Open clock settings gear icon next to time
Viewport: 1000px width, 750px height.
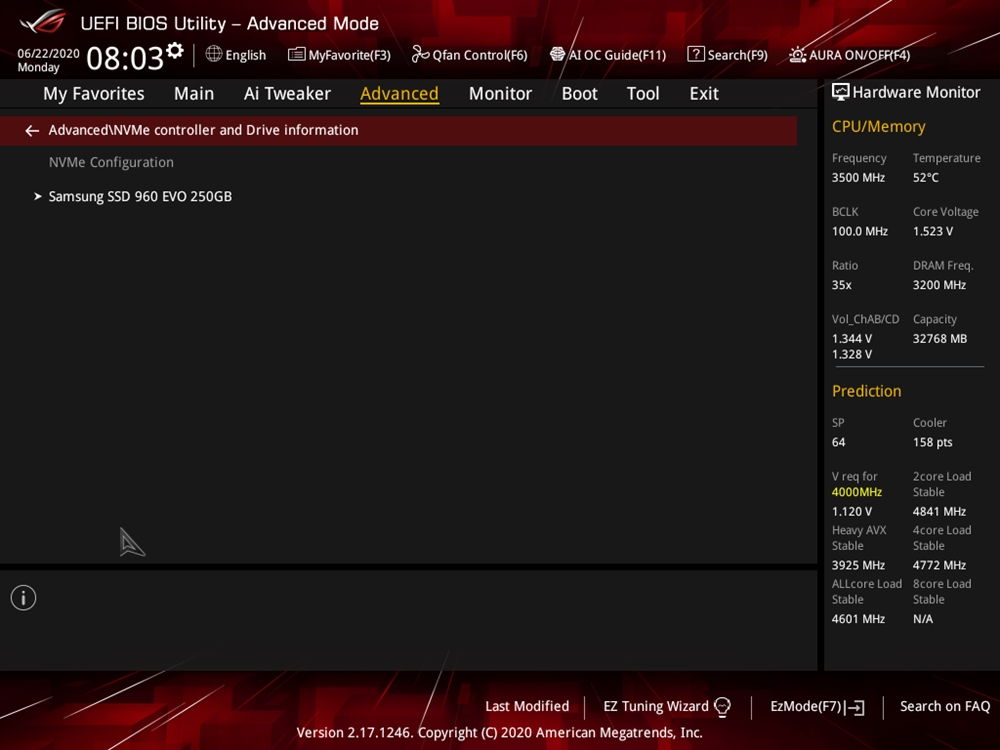point(175,50)
